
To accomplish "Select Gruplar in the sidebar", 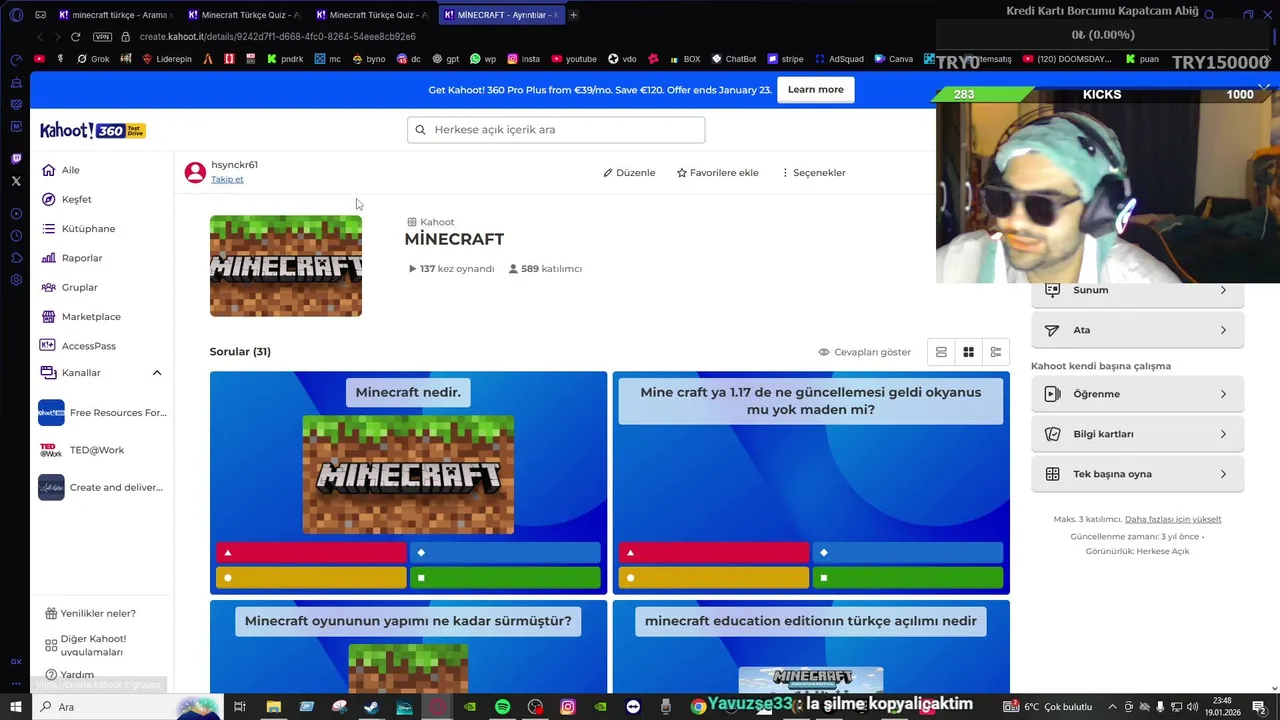I will (x=69, y=287).
